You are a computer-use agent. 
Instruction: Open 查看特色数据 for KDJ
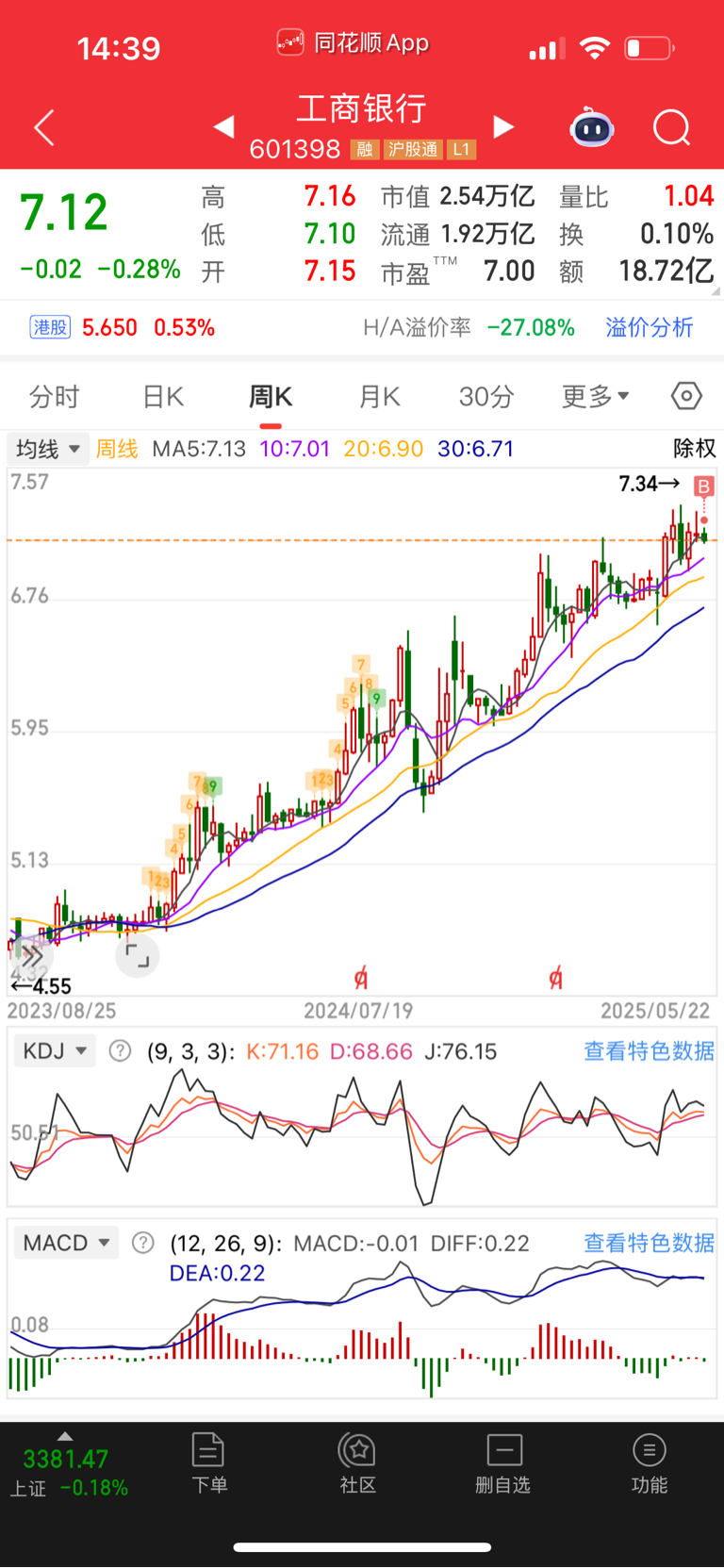(x=649, y=1050)
